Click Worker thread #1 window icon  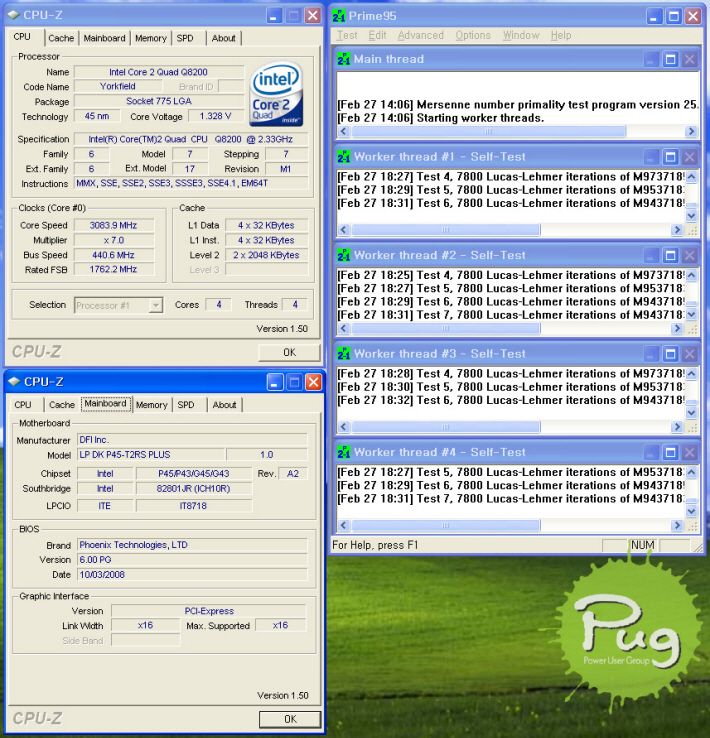click(x=344, y=157)
